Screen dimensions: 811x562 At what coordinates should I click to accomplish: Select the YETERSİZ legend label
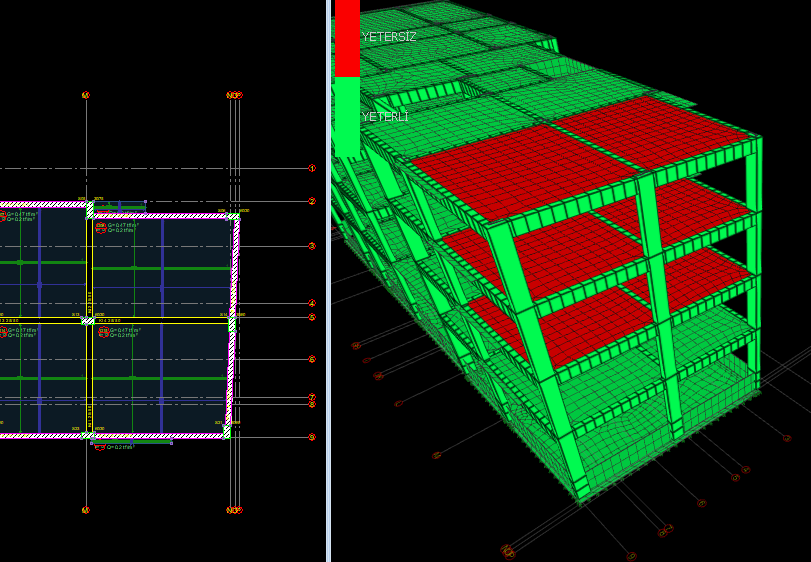(389, 37)
